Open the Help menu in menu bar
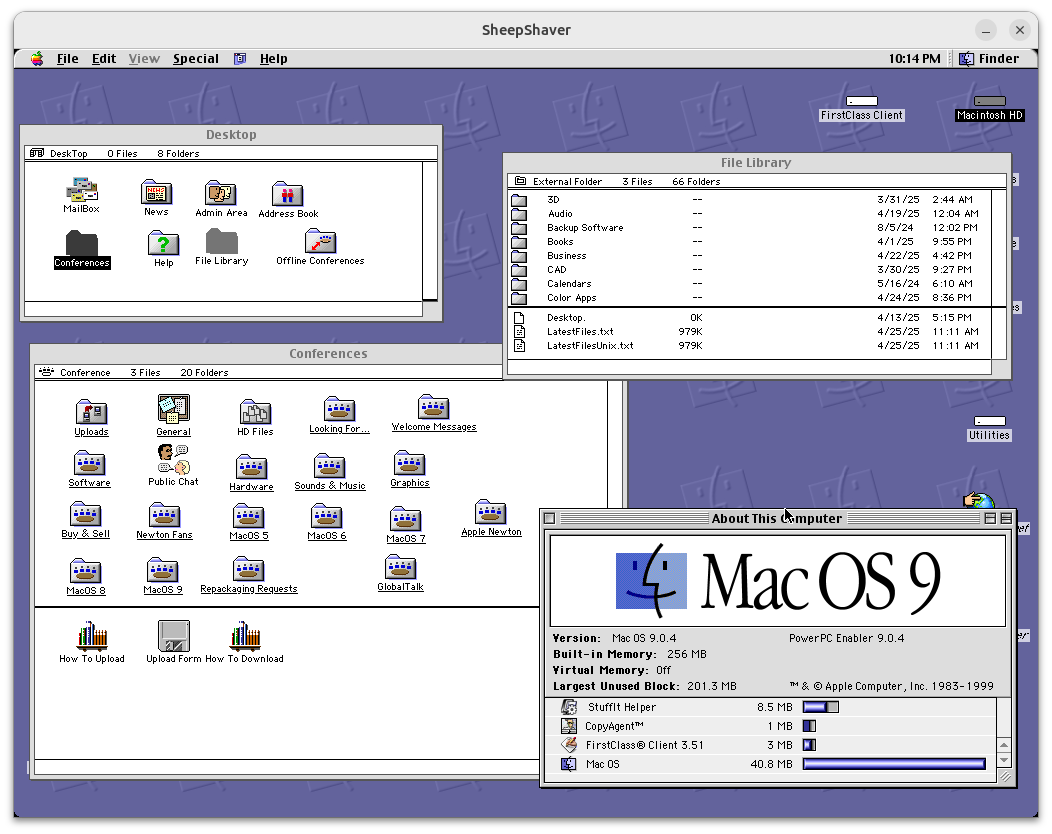This screenshot has width=1052, height=834. tap(274, 58)
